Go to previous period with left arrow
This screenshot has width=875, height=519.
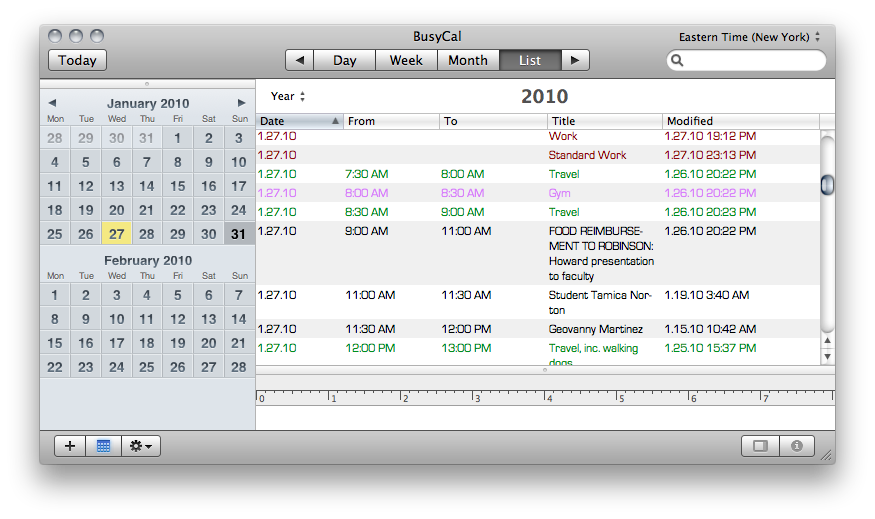[300, 60]
